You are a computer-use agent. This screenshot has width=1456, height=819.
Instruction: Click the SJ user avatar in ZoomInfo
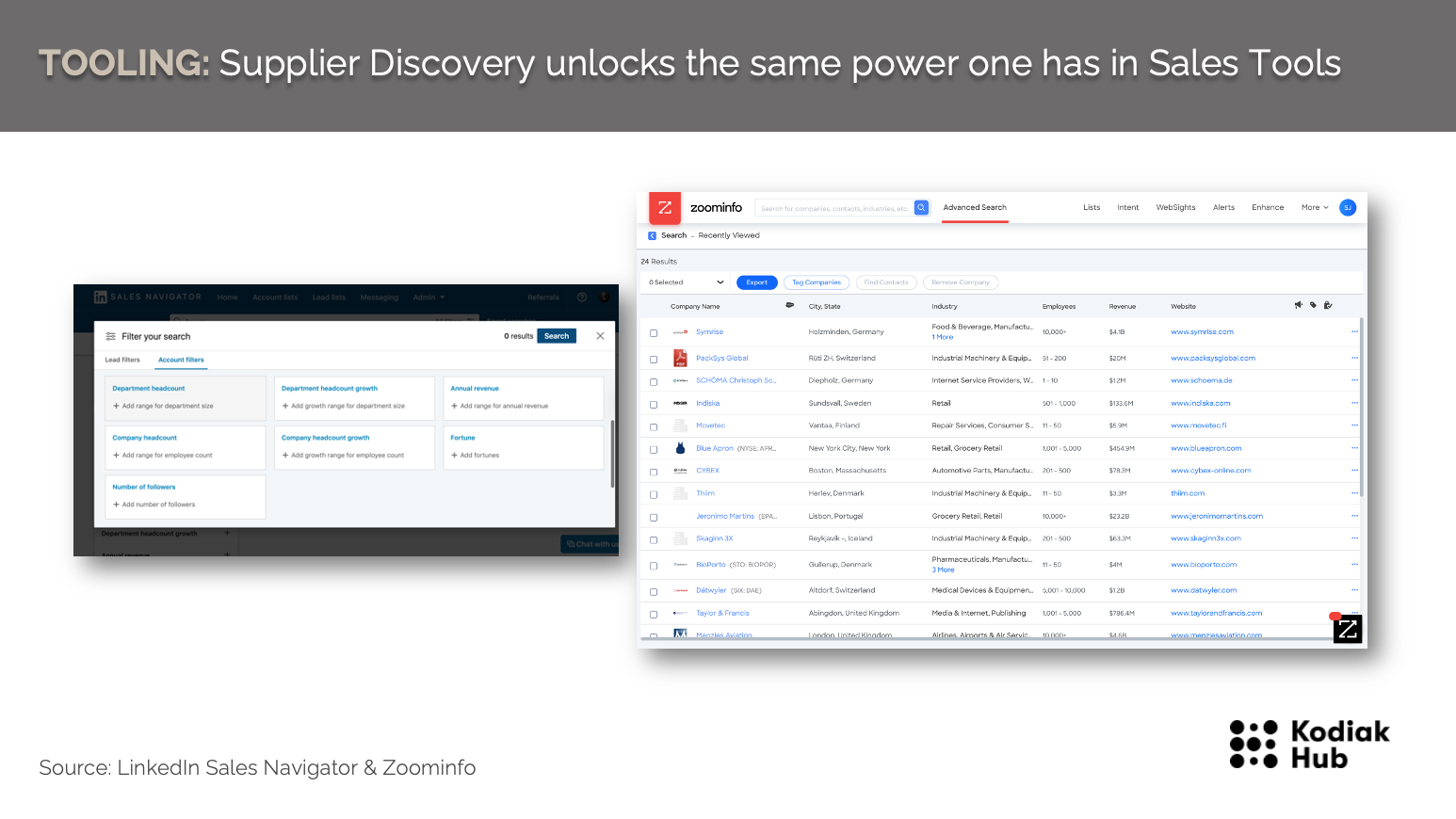click(1348, 207)
